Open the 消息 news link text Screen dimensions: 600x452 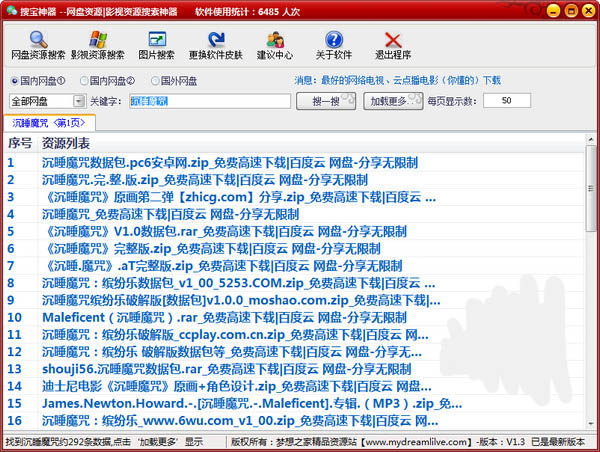[x=397, y=80]
